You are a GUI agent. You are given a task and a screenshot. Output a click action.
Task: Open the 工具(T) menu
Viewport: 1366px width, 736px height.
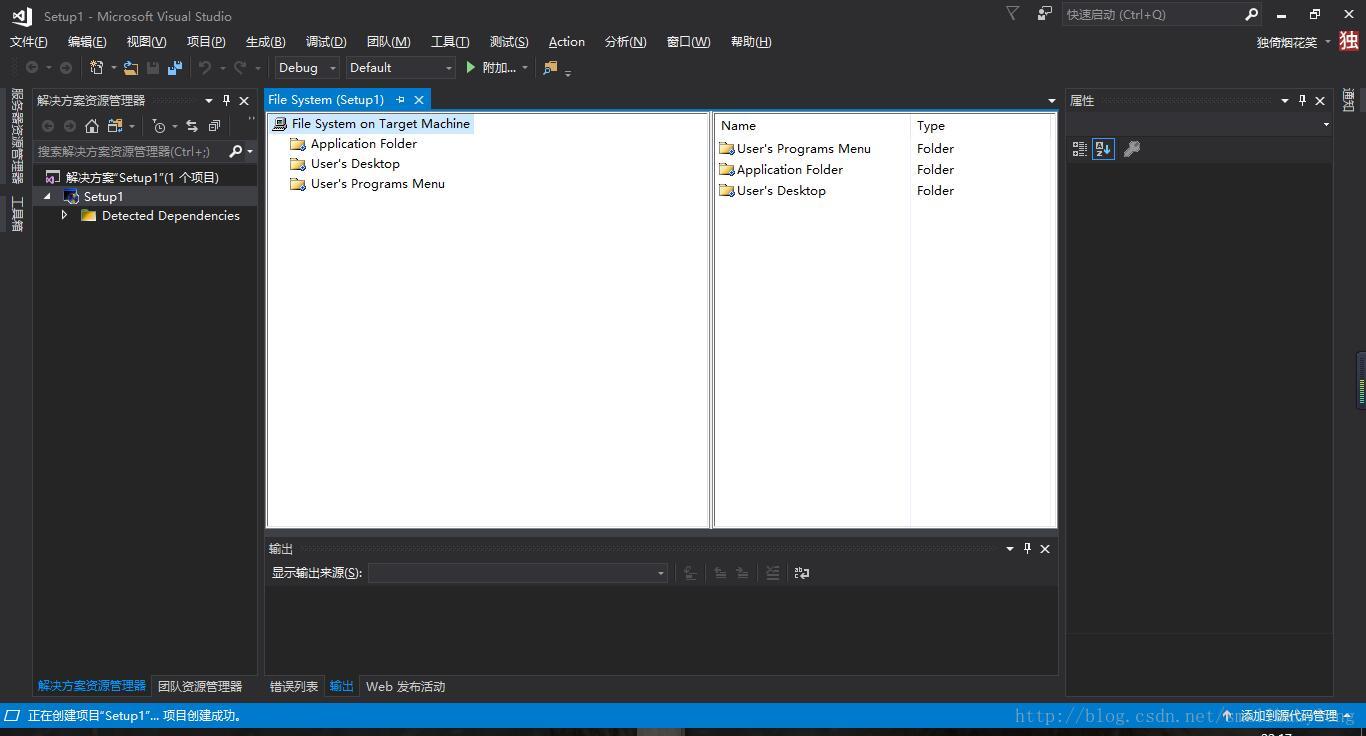(450, 42)
